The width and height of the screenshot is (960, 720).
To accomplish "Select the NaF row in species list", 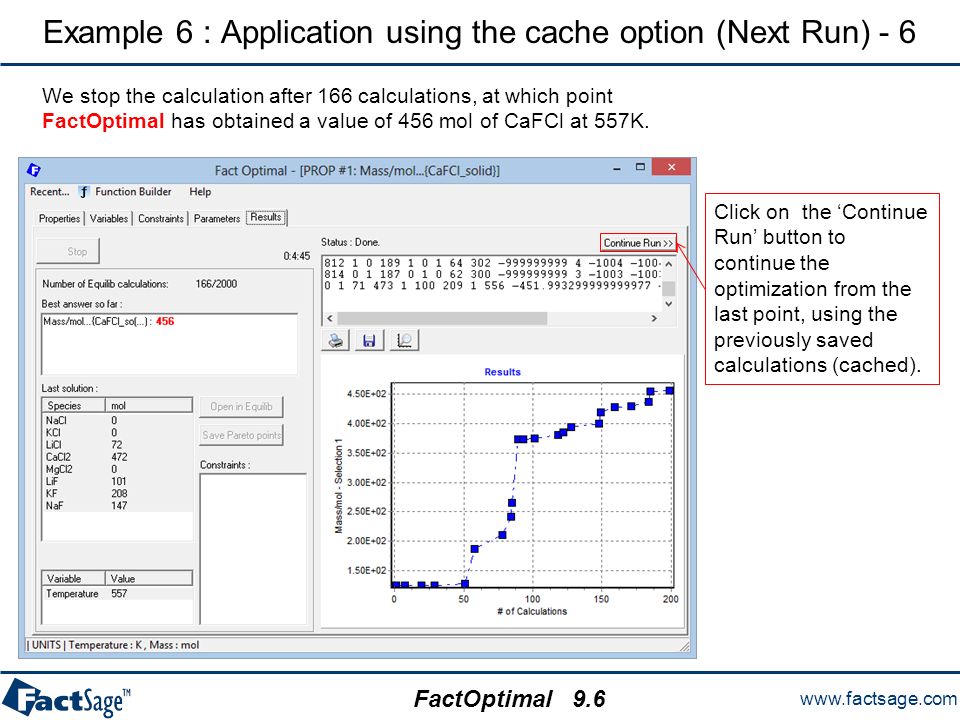I will pos(117,506).
